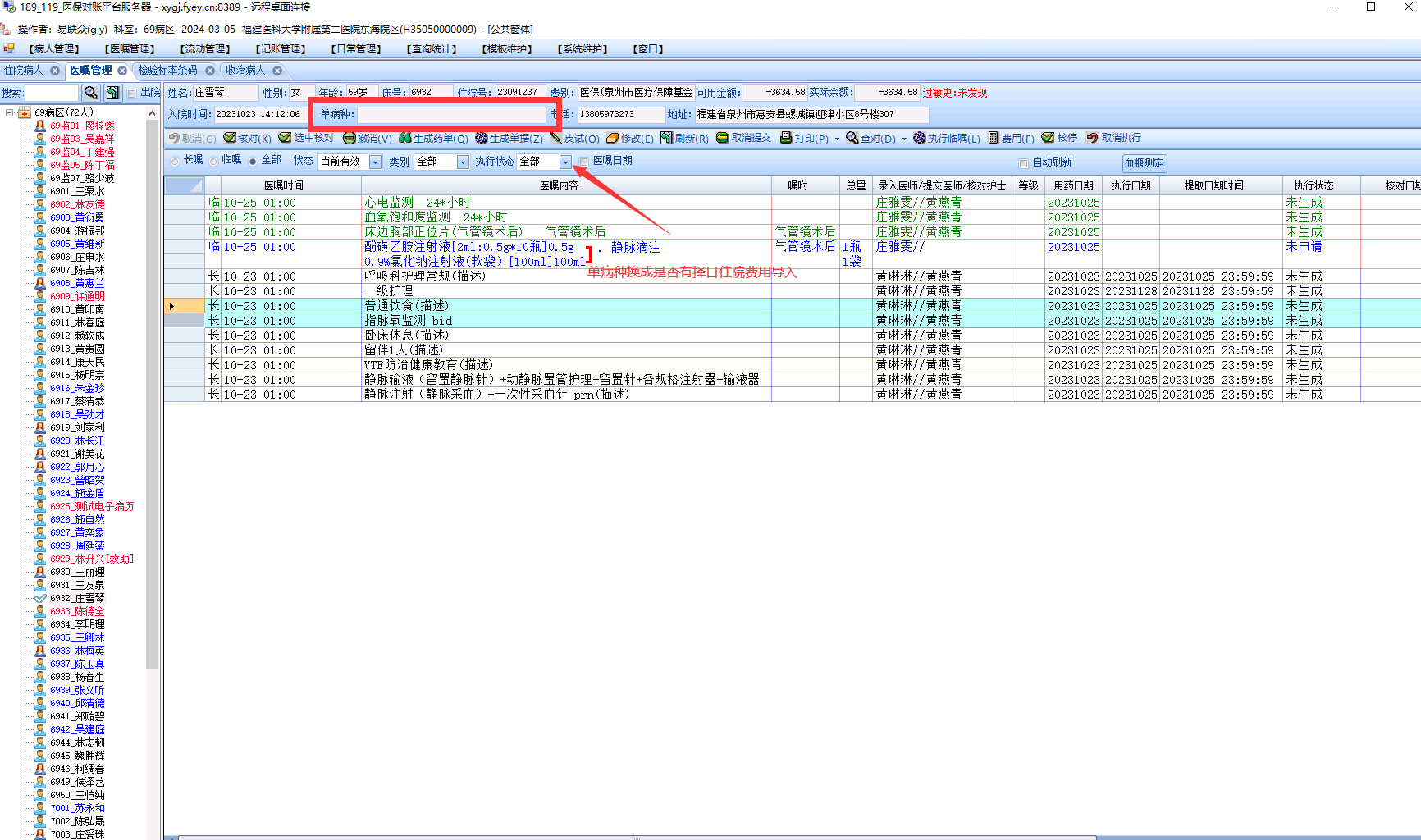Open the 流动管理 menu
This screenshot has width=1421, height=840.
(205, 49)
